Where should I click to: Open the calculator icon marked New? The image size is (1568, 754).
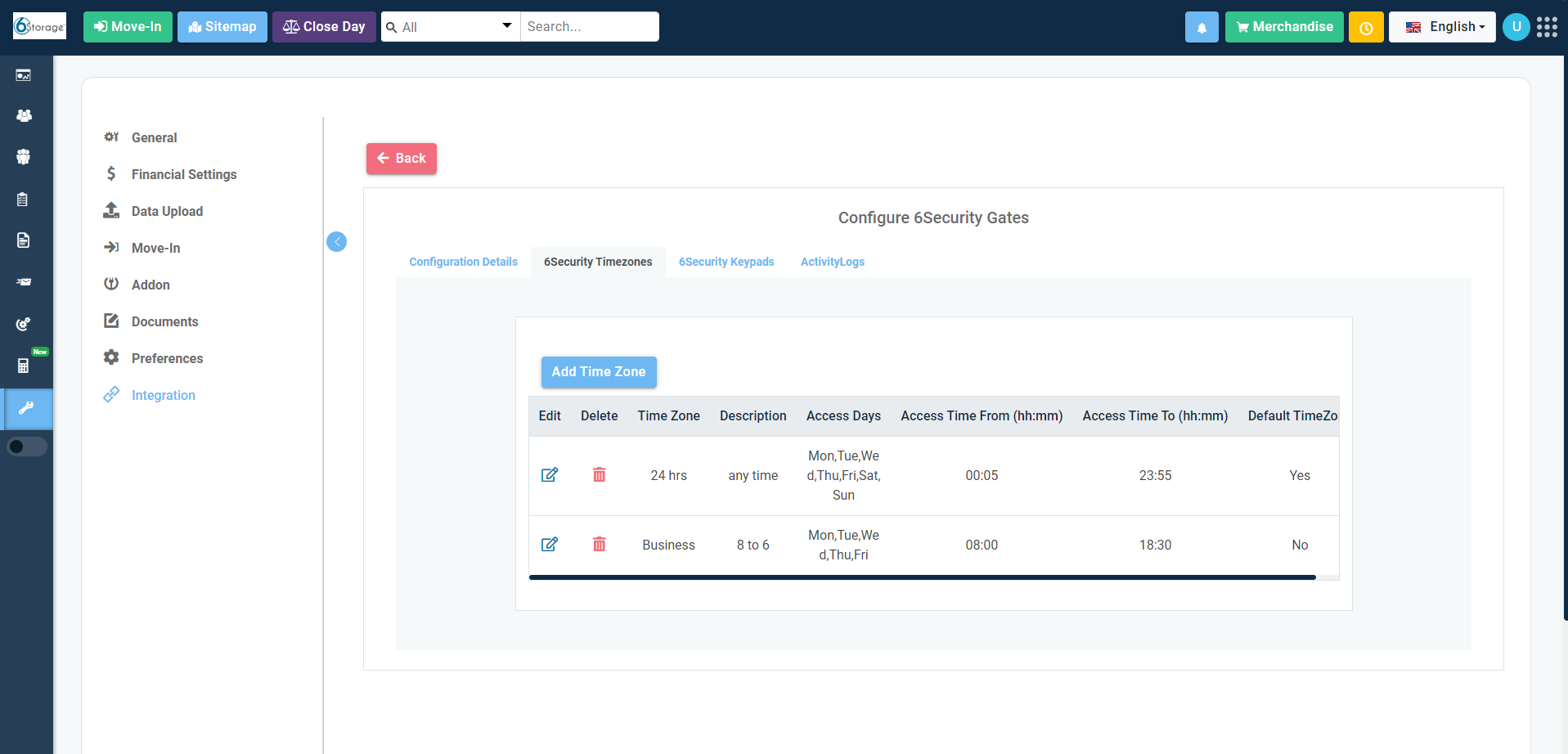pyautogui.click(x=24, y=366)
